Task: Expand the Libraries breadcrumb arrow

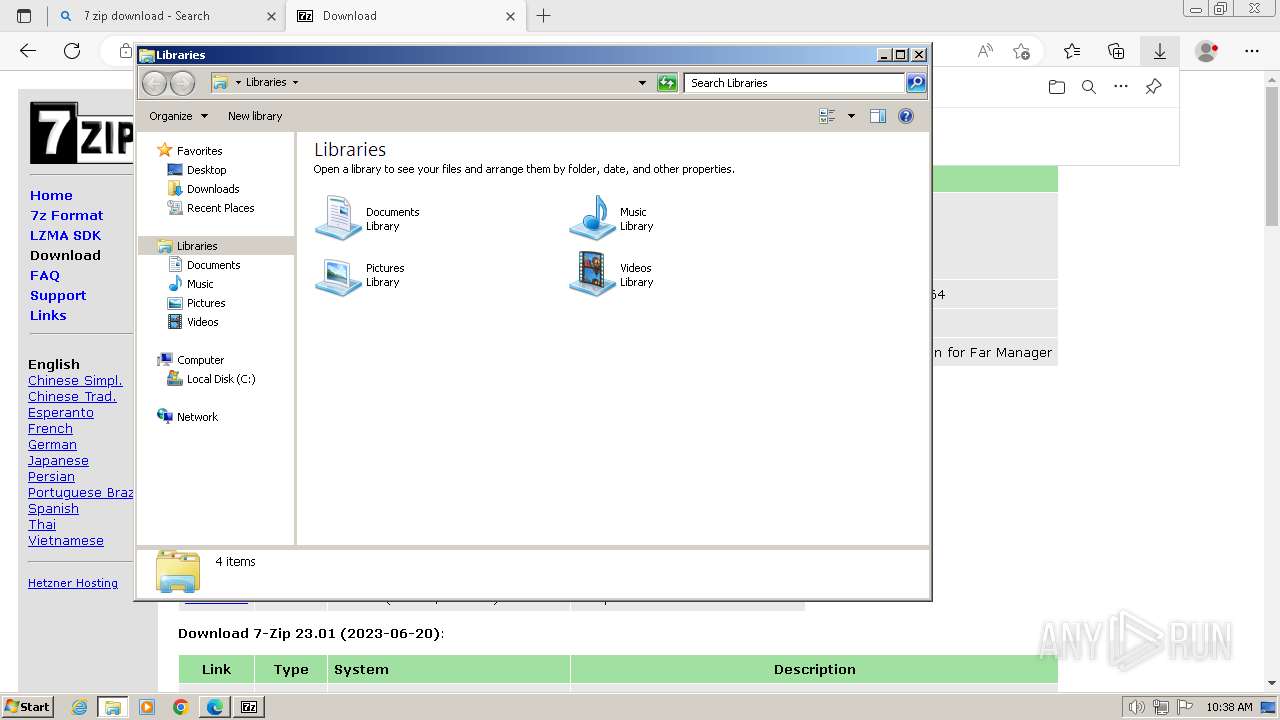Action: click(x=295, y=83)
